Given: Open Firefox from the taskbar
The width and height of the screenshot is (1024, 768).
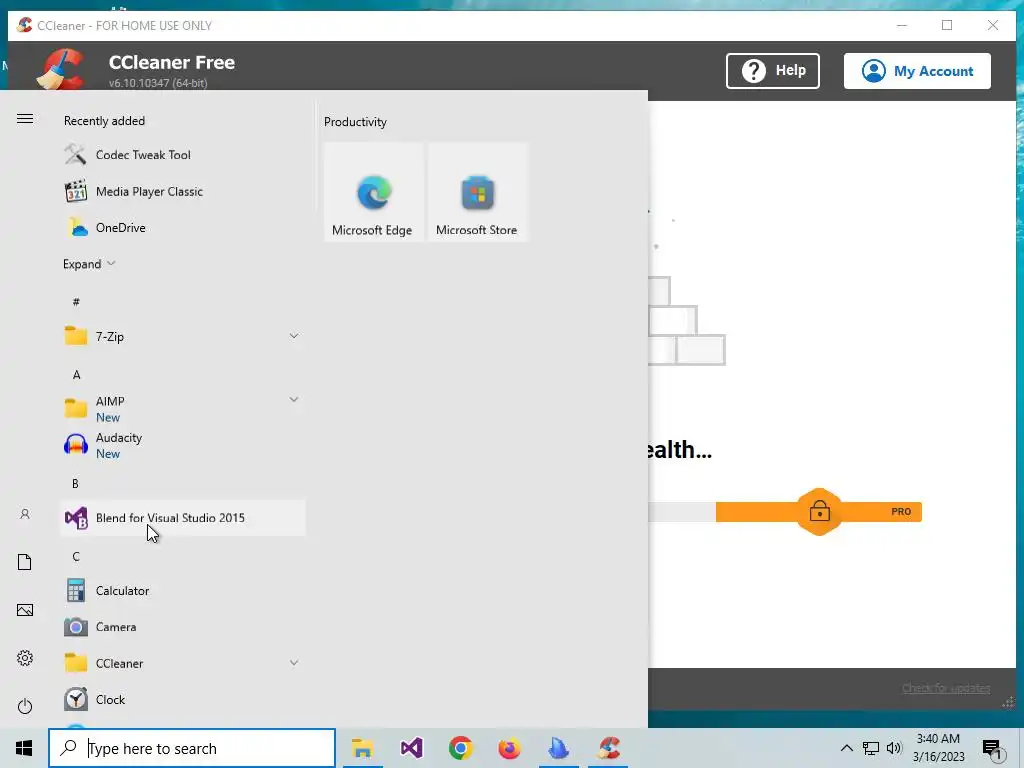Looking at the screenshot, I should [x=509, y=748].
